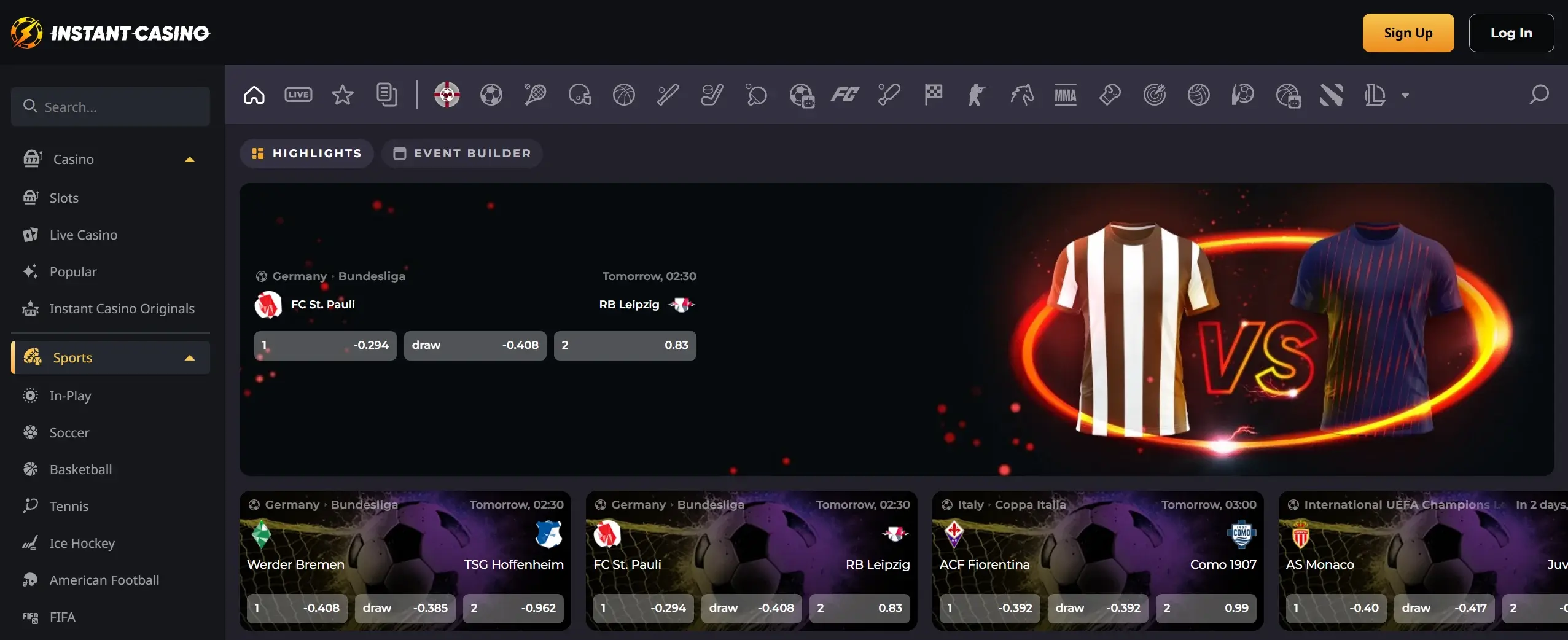Click the Search input field
Screen dimensions: 1568x640
110,106
